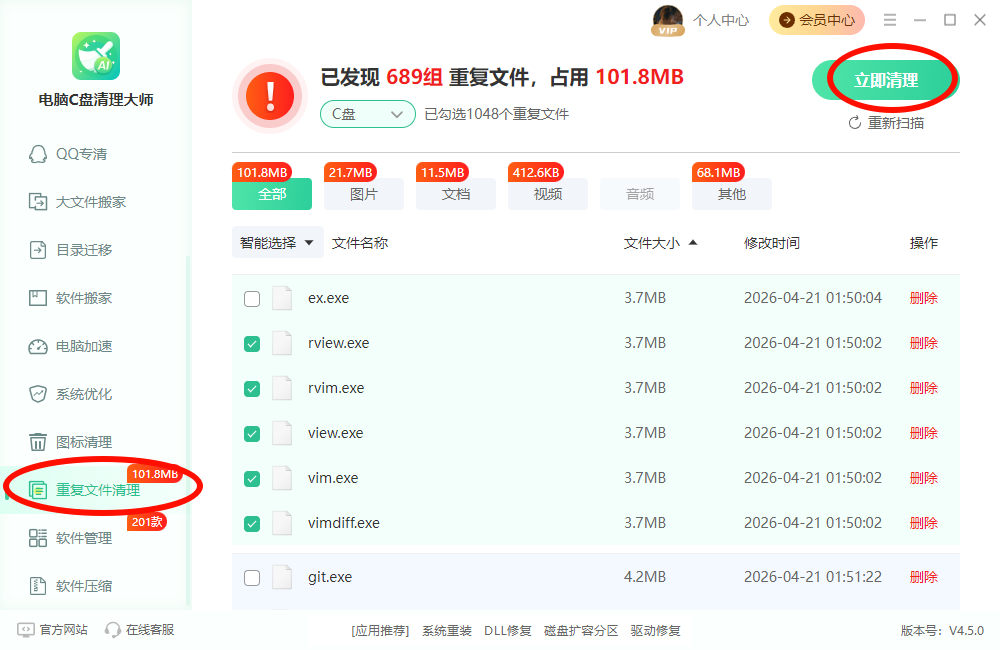Select the 全部 tab
1000x650 pixels.
tap(272, 194)
